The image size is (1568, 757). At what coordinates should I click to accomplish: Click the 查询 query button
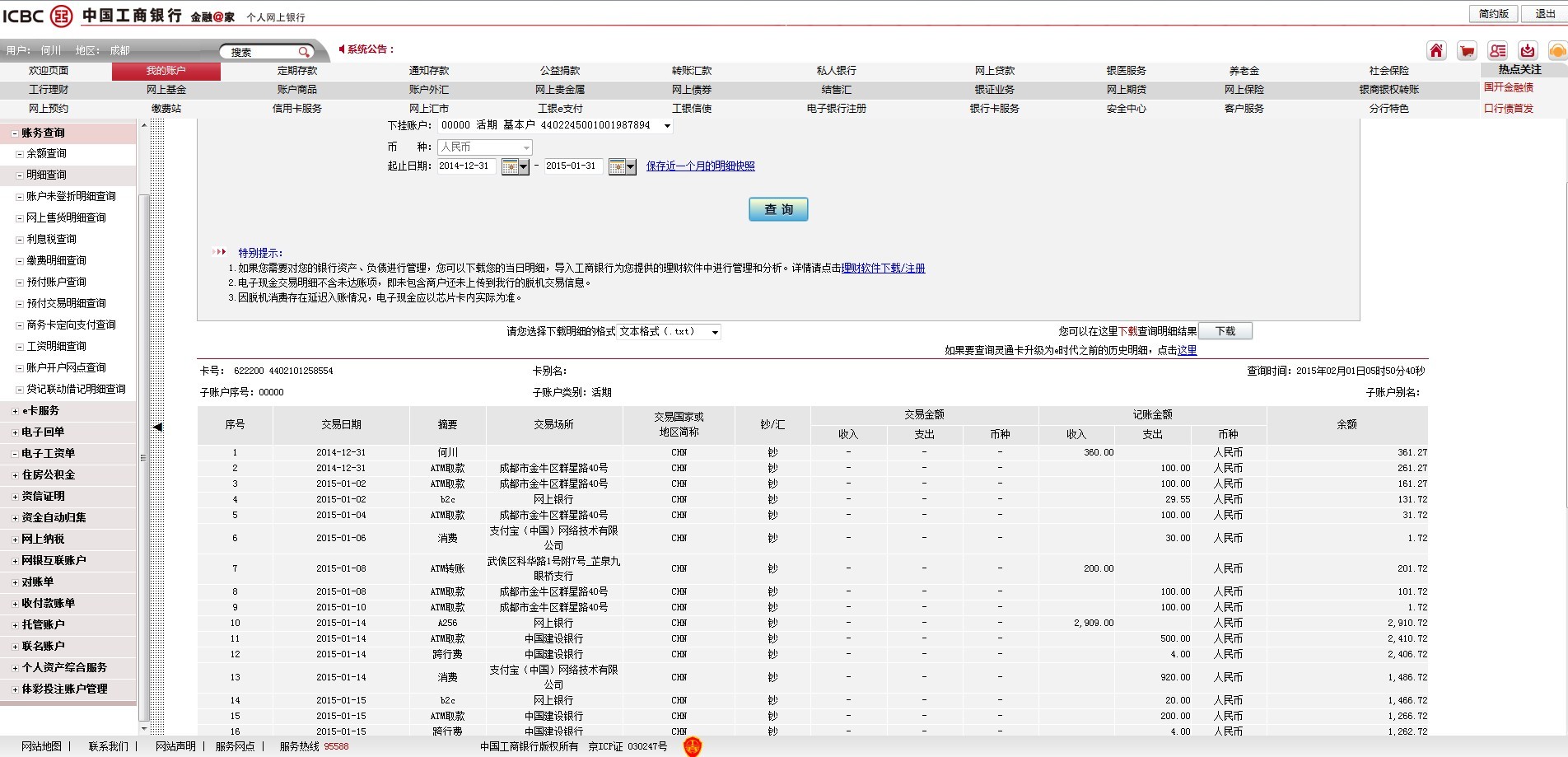click(x=778, y=209)
